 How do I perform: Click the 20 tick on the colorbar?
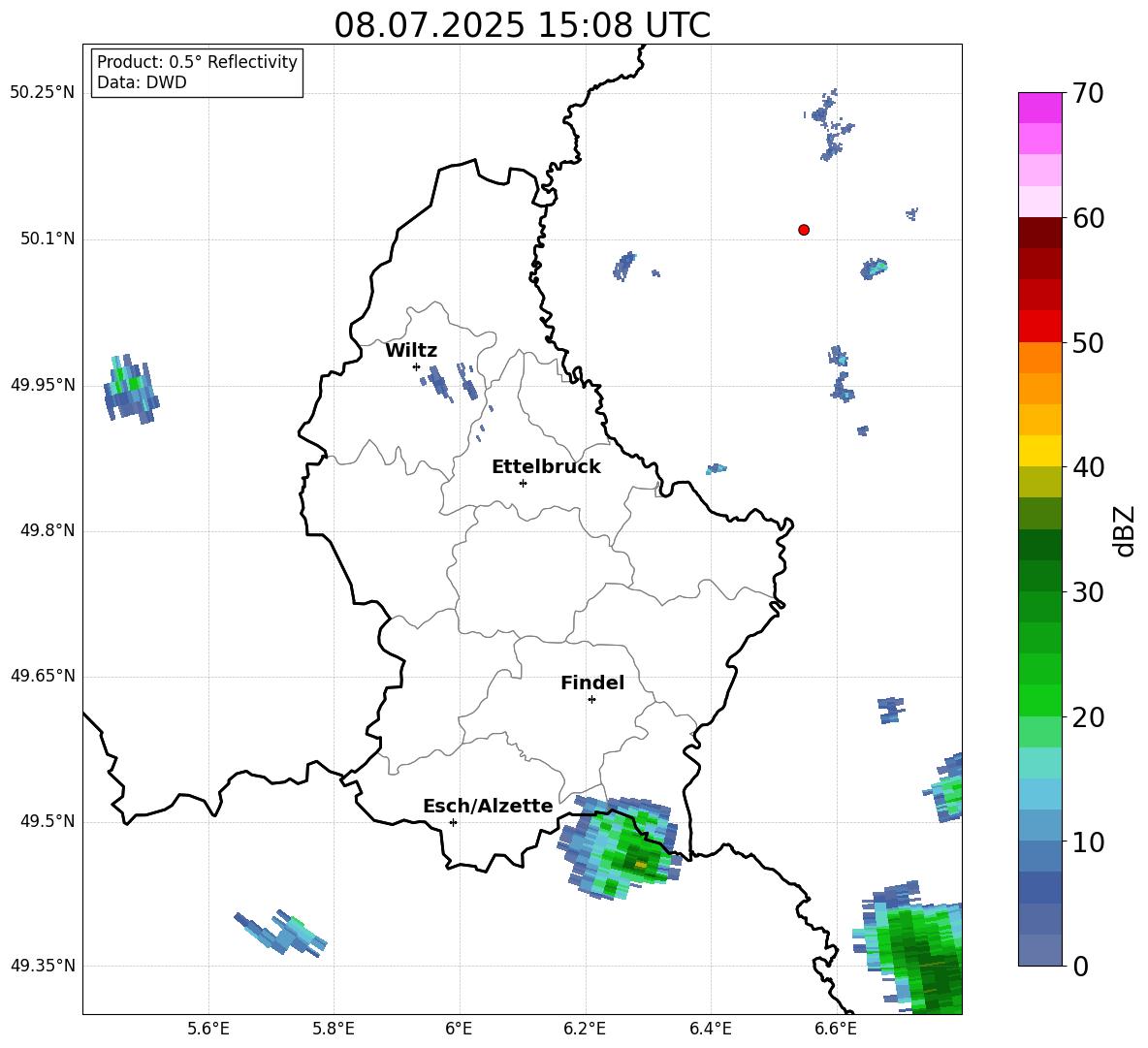tap(1088, 717)
